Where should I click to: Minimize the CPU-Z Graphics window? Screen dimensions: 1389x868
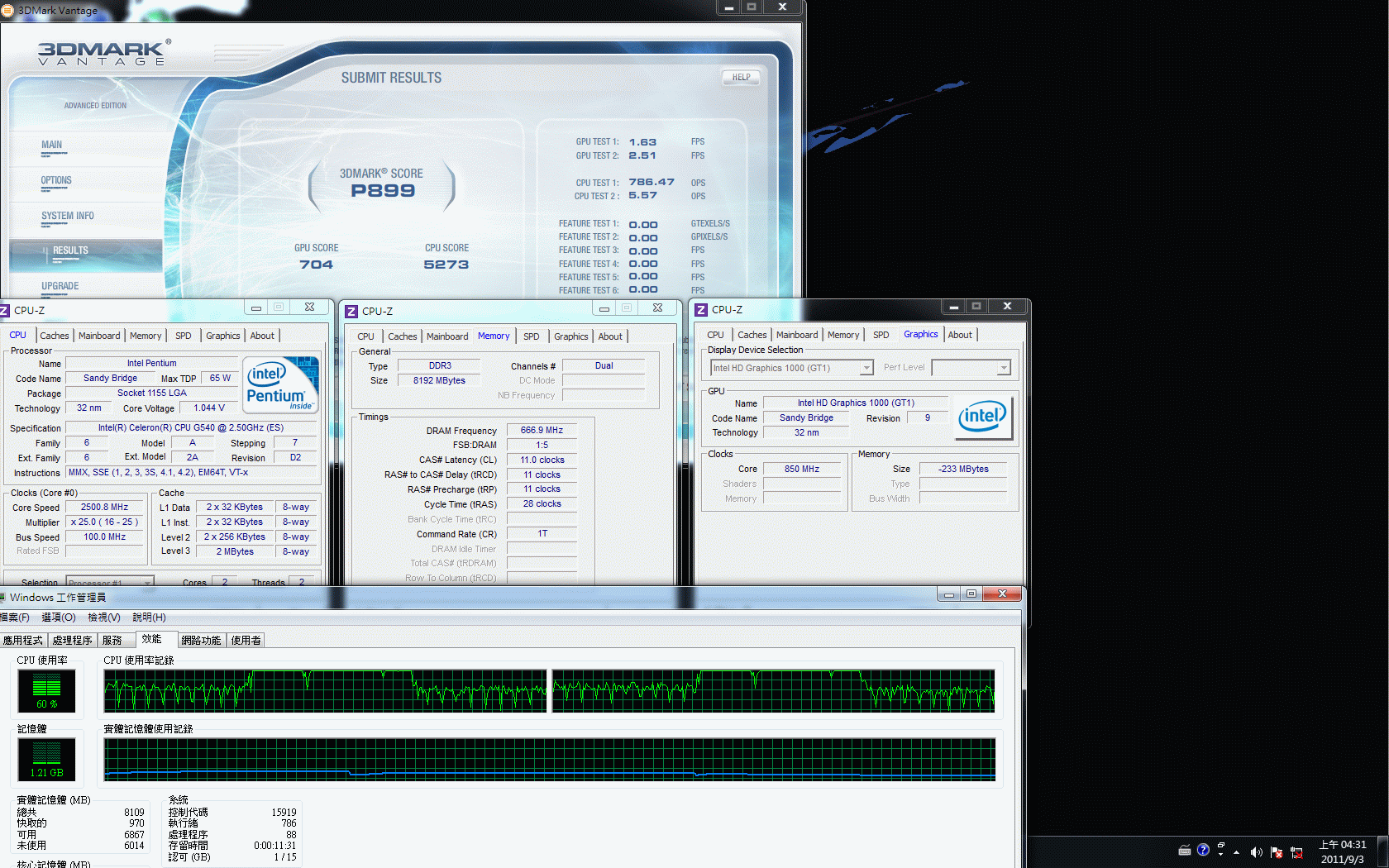click(x=953, y=307)
